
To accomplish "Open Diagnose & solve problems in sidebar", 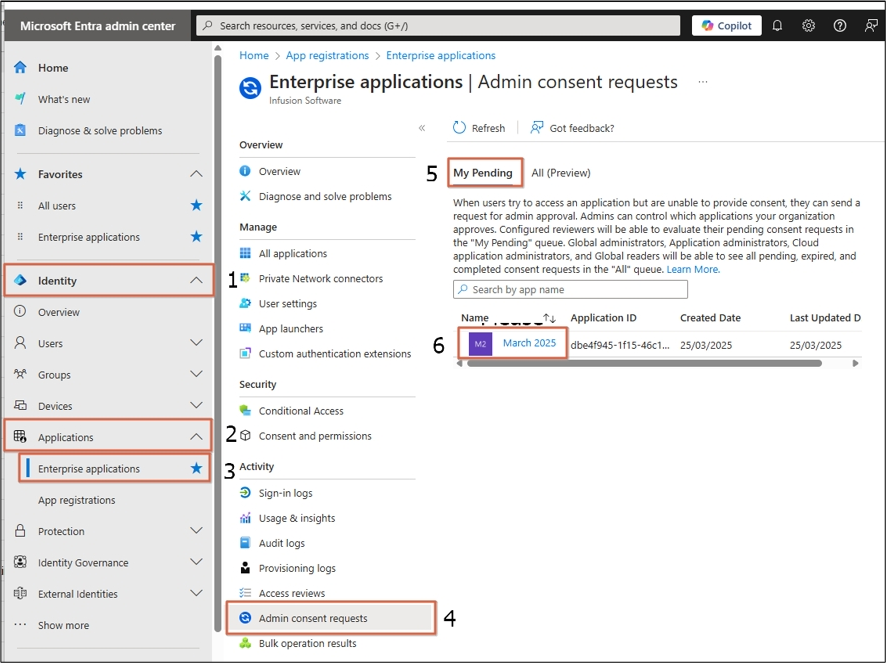I will pos(100,131).
